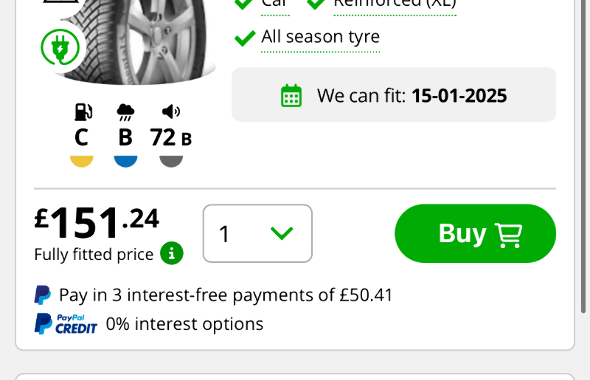Click the PayPal logo beside Pay in 3

tap(43, 295)
